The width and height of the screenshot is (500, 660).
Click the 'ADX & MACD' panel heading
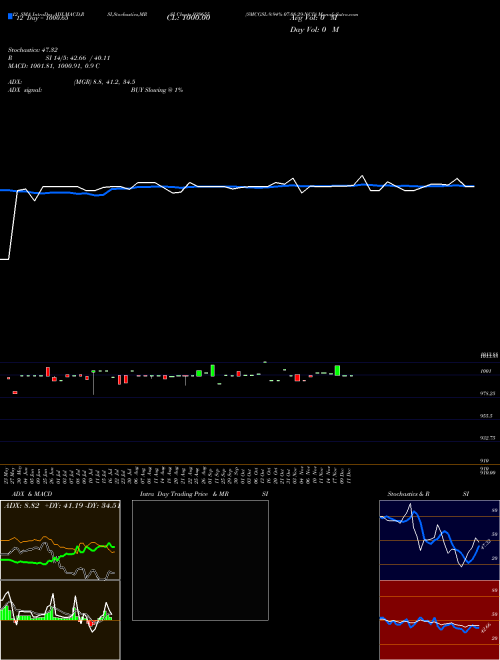point(32,494)
